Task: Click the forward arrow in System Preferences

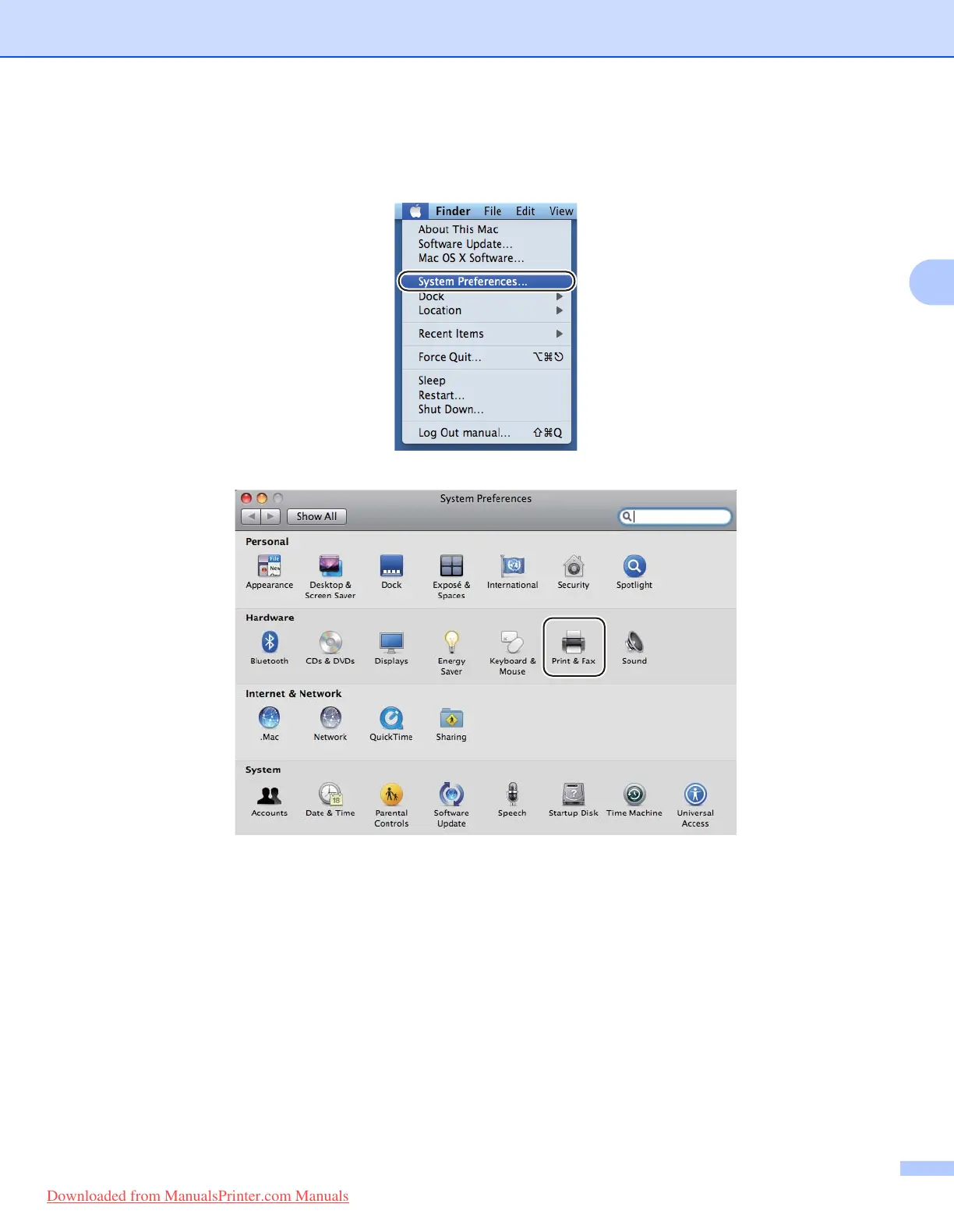Action: pos(270,516)
